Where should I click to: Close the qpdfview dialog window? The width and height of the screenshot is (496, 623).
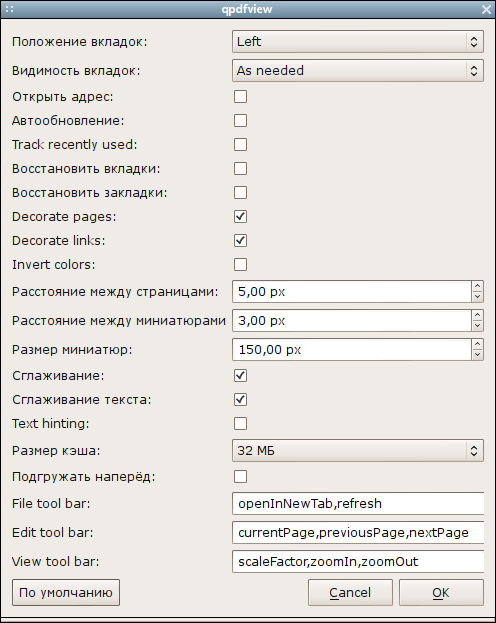[486, 9]
